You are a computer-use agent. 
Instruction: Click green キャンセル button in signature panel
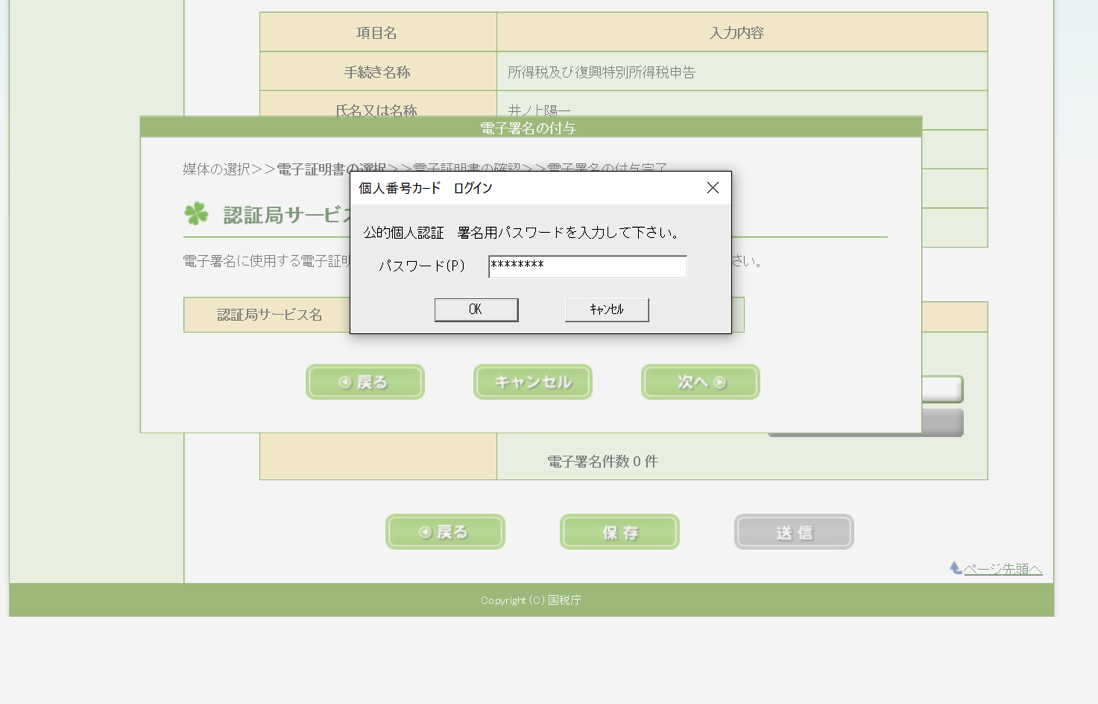(x=532, y=382)
